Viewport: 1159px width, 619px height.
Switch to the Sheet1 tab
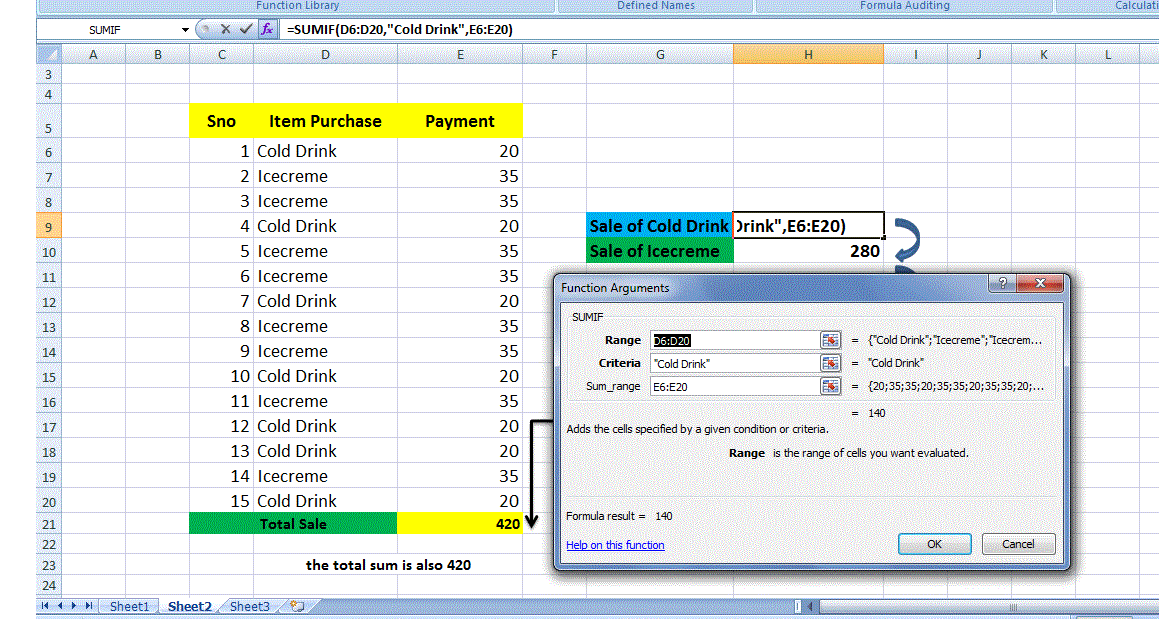tap(130, 606)
